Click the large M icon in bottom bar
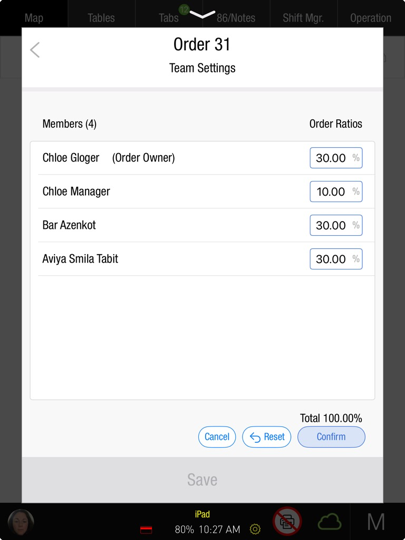 click(x=376, y=522)
